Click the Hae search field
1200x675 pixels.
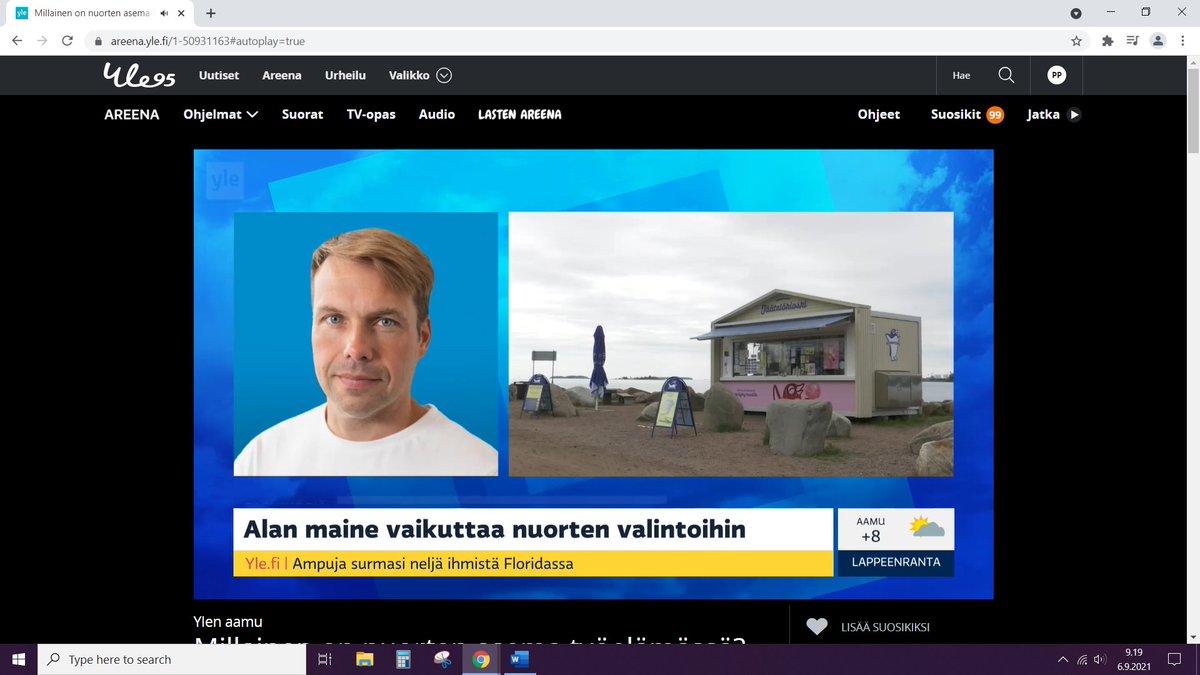[x=962, y=76]
